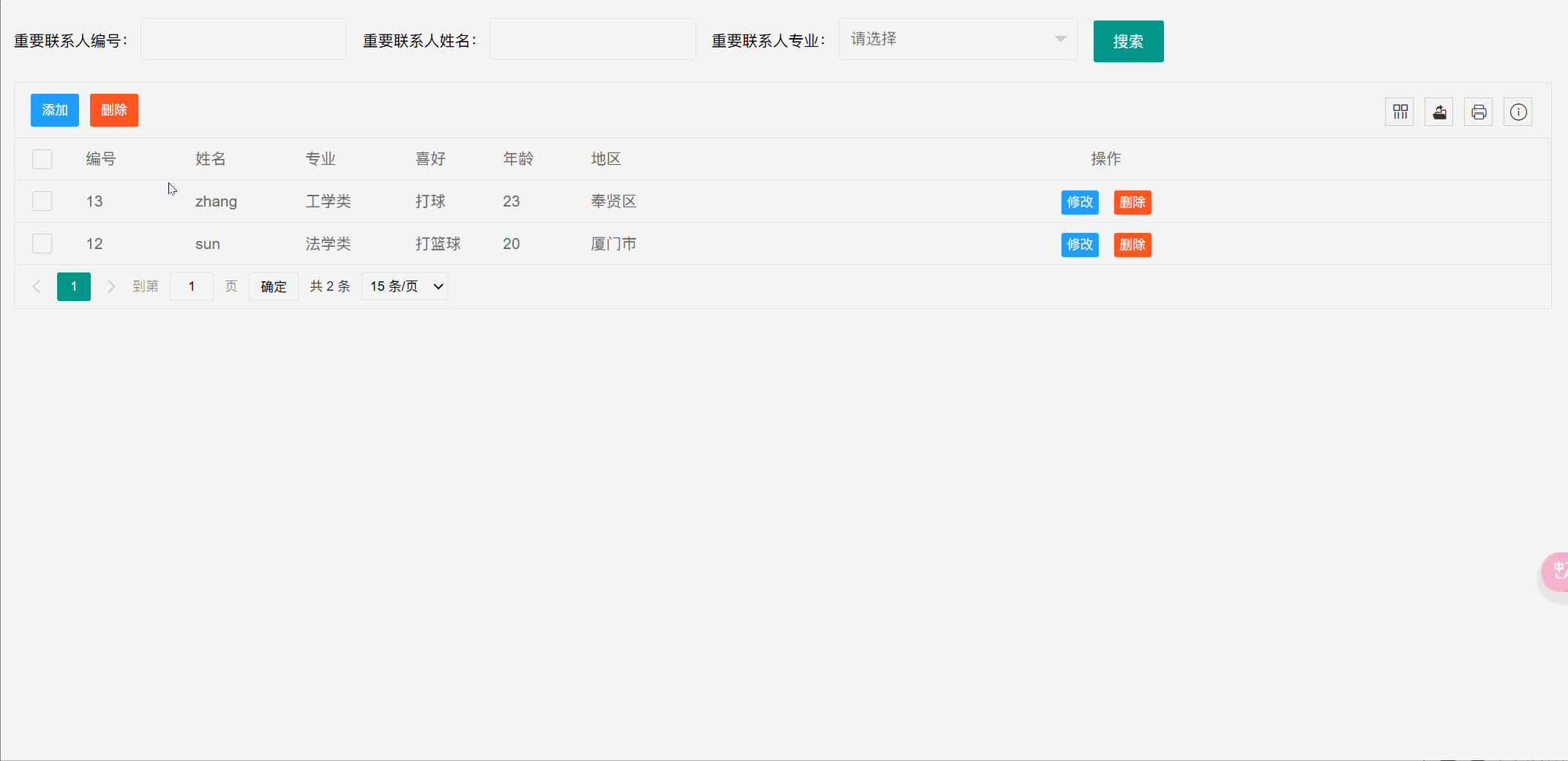Open the table tips info icon

click(x=1517, y=111)
